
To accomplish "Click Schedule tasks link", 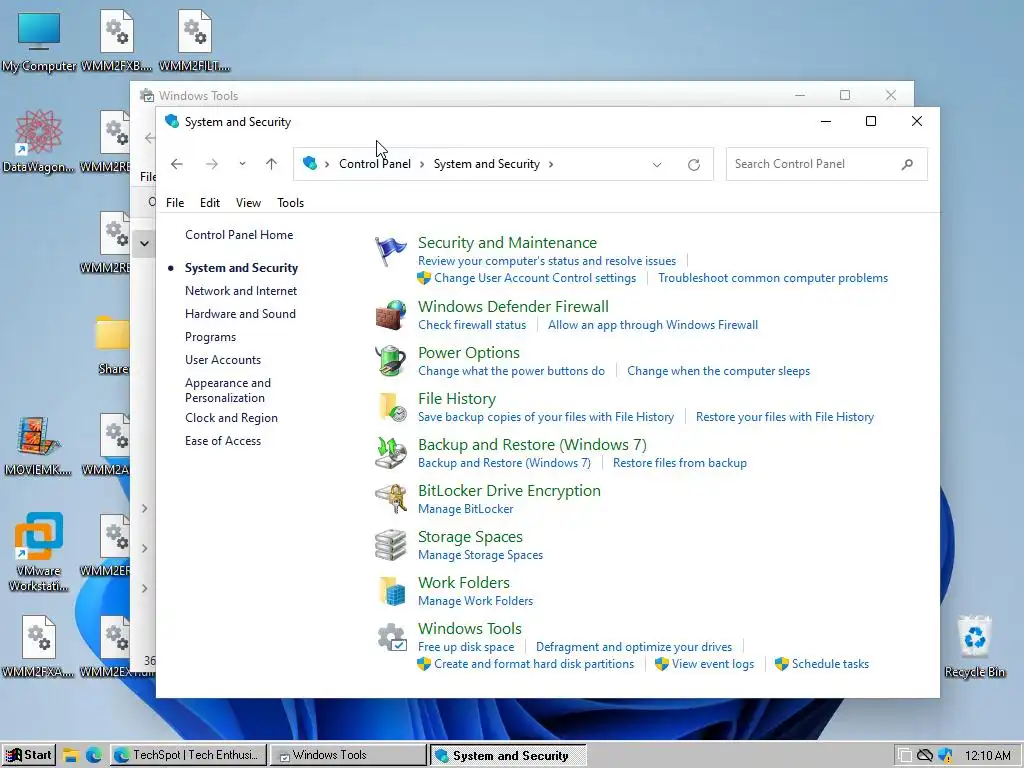I will tap(831, 664).
